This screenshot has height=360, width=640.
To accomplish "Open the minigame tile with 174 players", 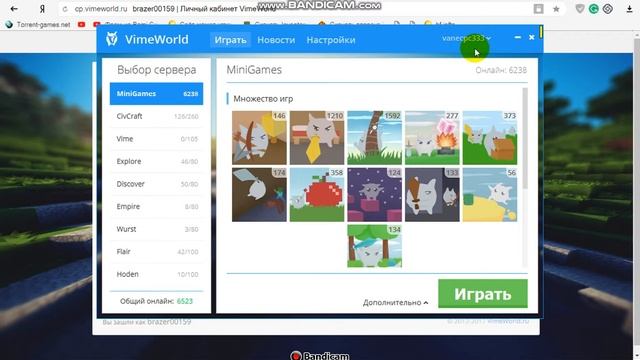I will click(259, 195).
